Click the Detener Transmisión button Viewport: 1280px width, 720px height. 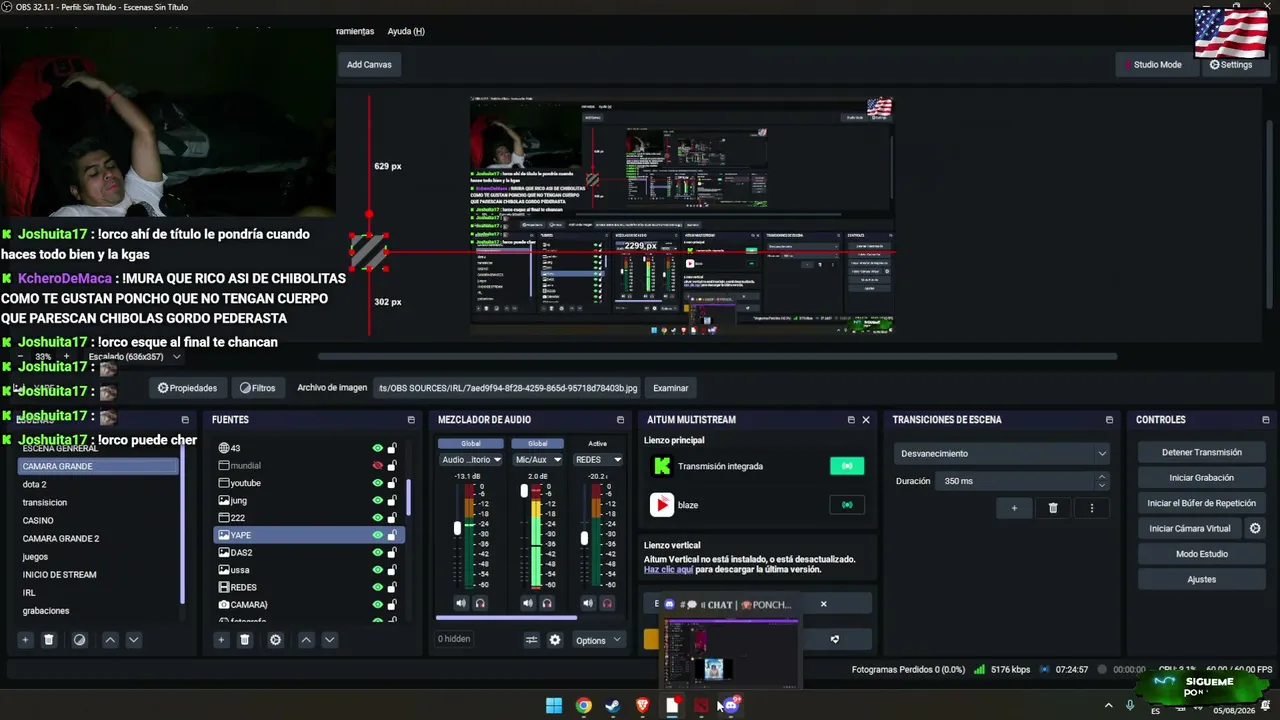[1202, 452]
